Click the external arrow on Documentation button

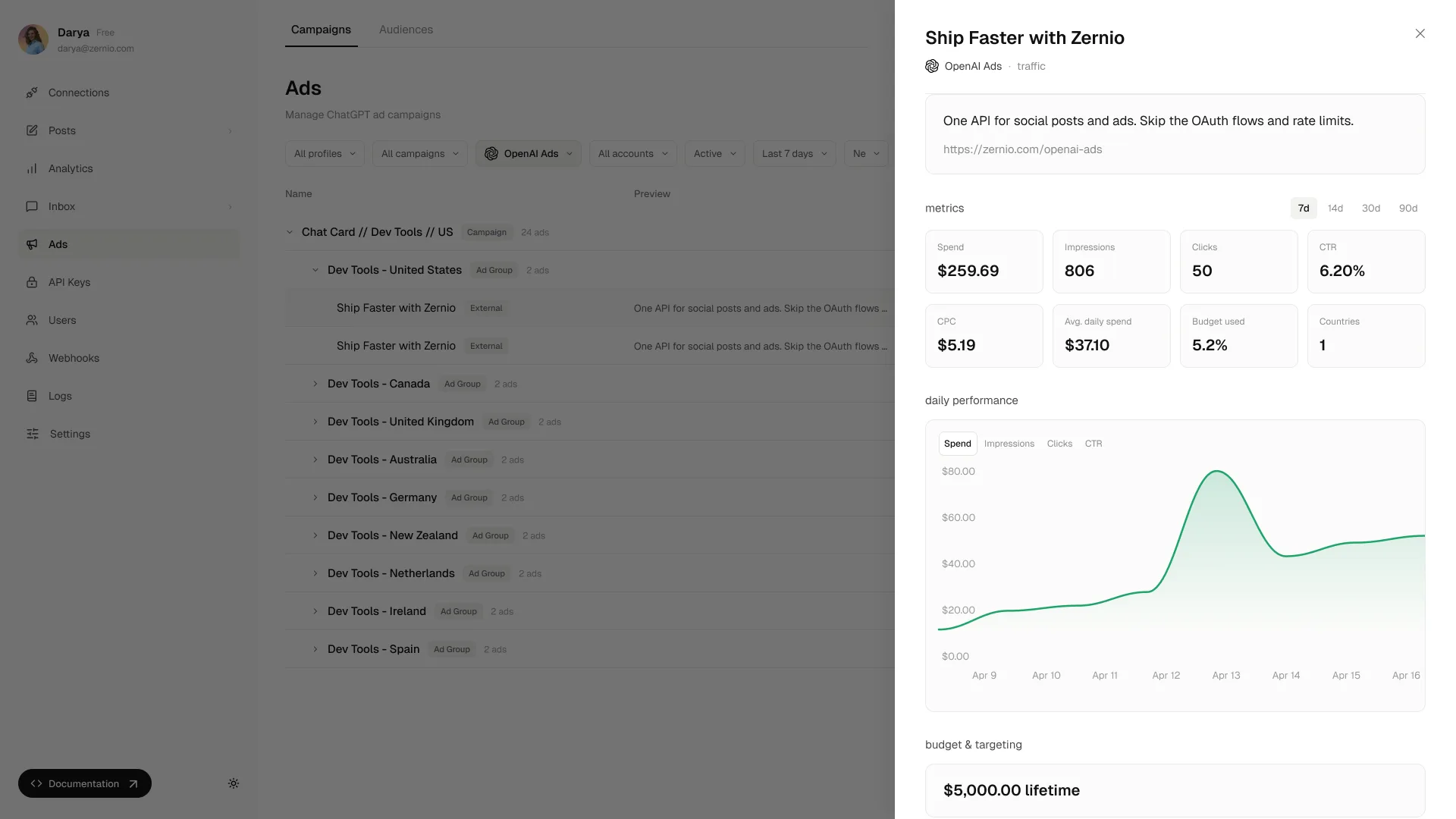(133, 784)
